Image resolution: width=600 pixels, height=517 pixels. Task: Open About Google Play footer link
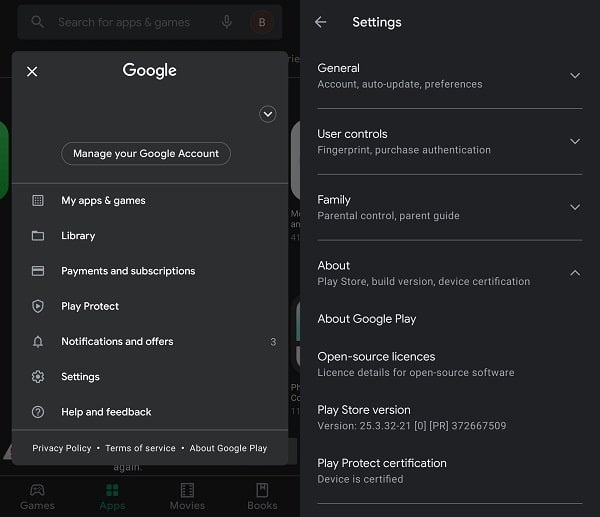click(x=228, y=448)
